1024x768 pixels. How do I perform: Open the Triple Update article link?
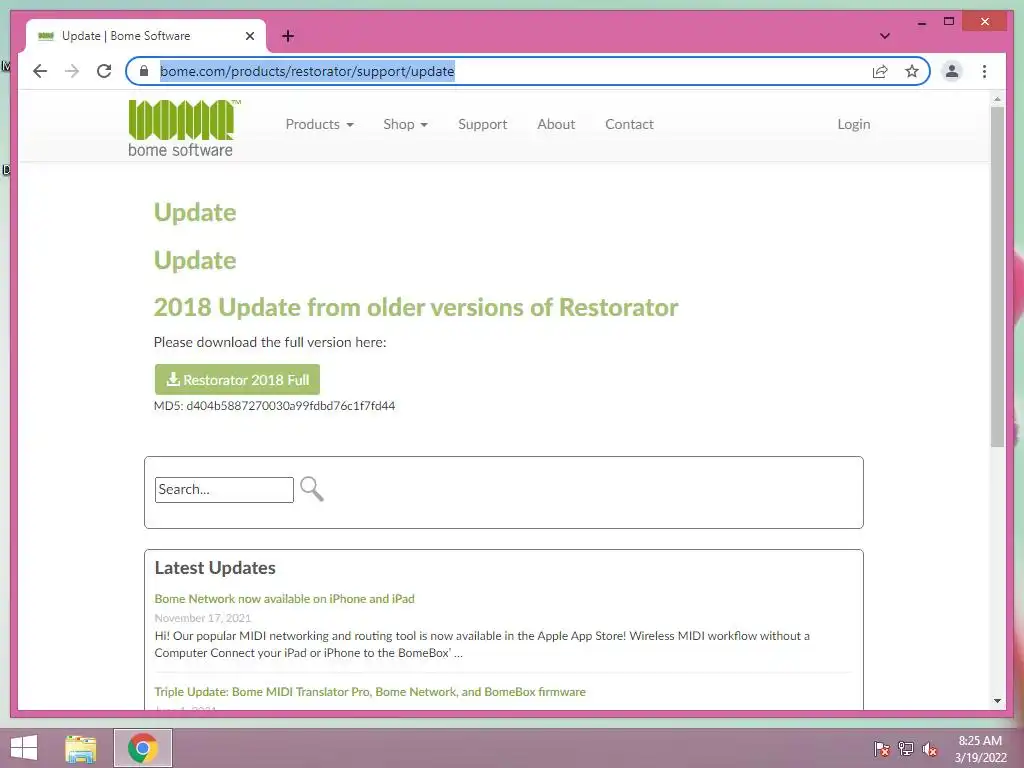370,692
